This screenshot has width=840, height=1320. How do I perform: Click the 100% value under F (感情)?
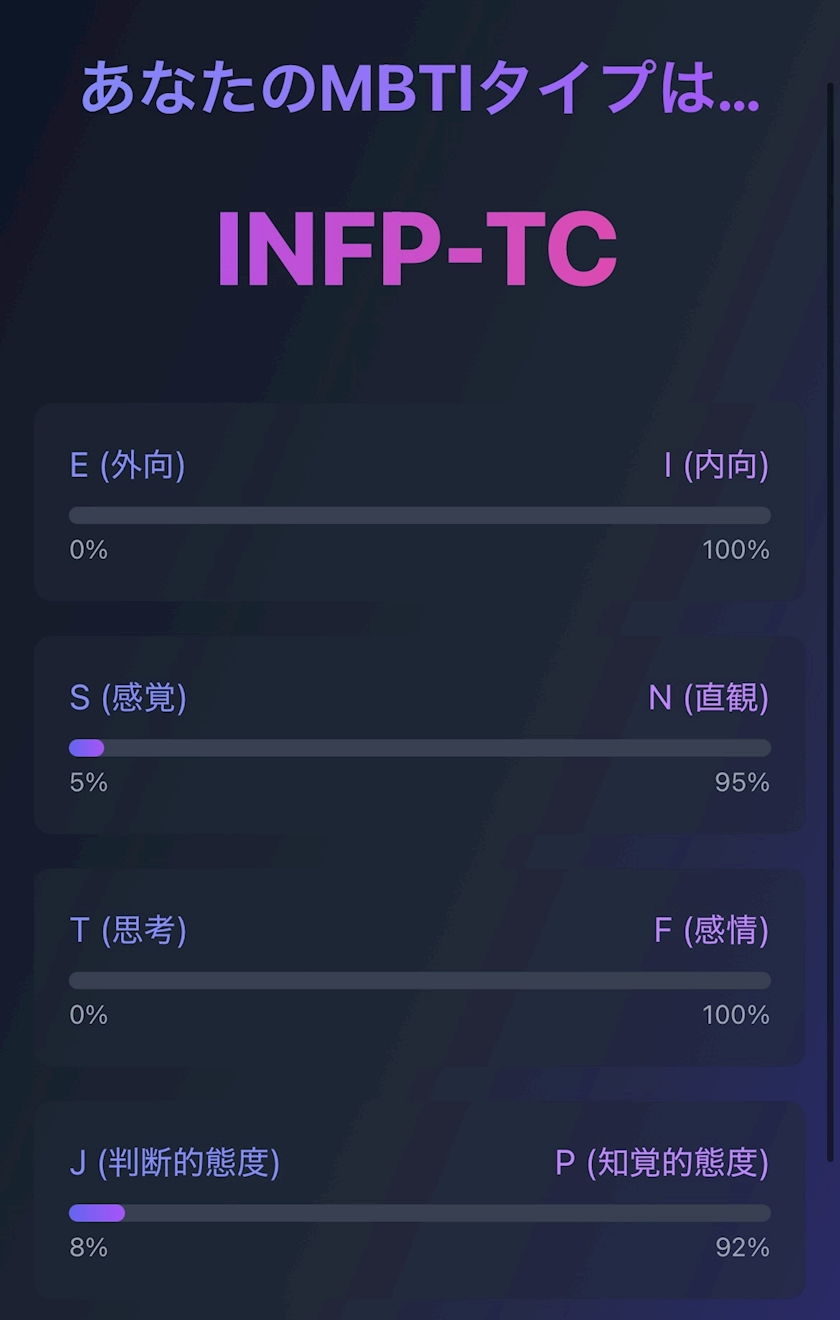(736, 1015)
